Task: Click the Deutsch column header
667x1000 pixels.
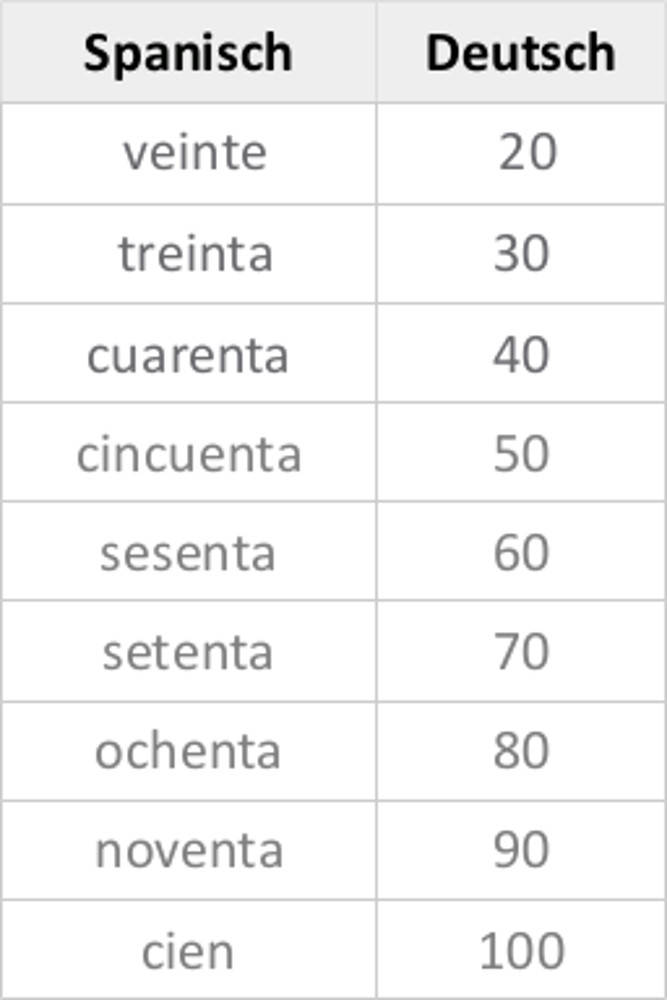Action: 520,52
